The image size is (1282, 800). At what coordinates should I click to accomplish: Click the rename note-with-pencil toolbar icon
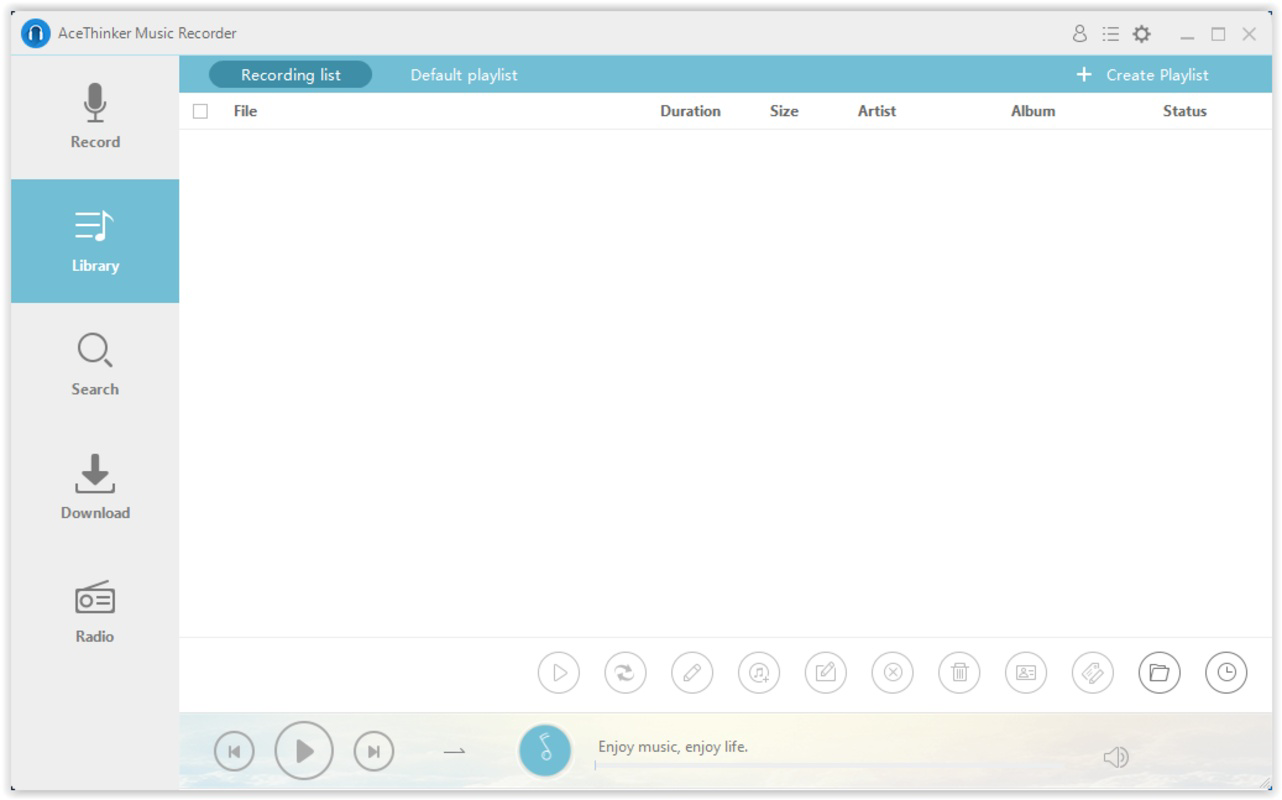[826, 673]
